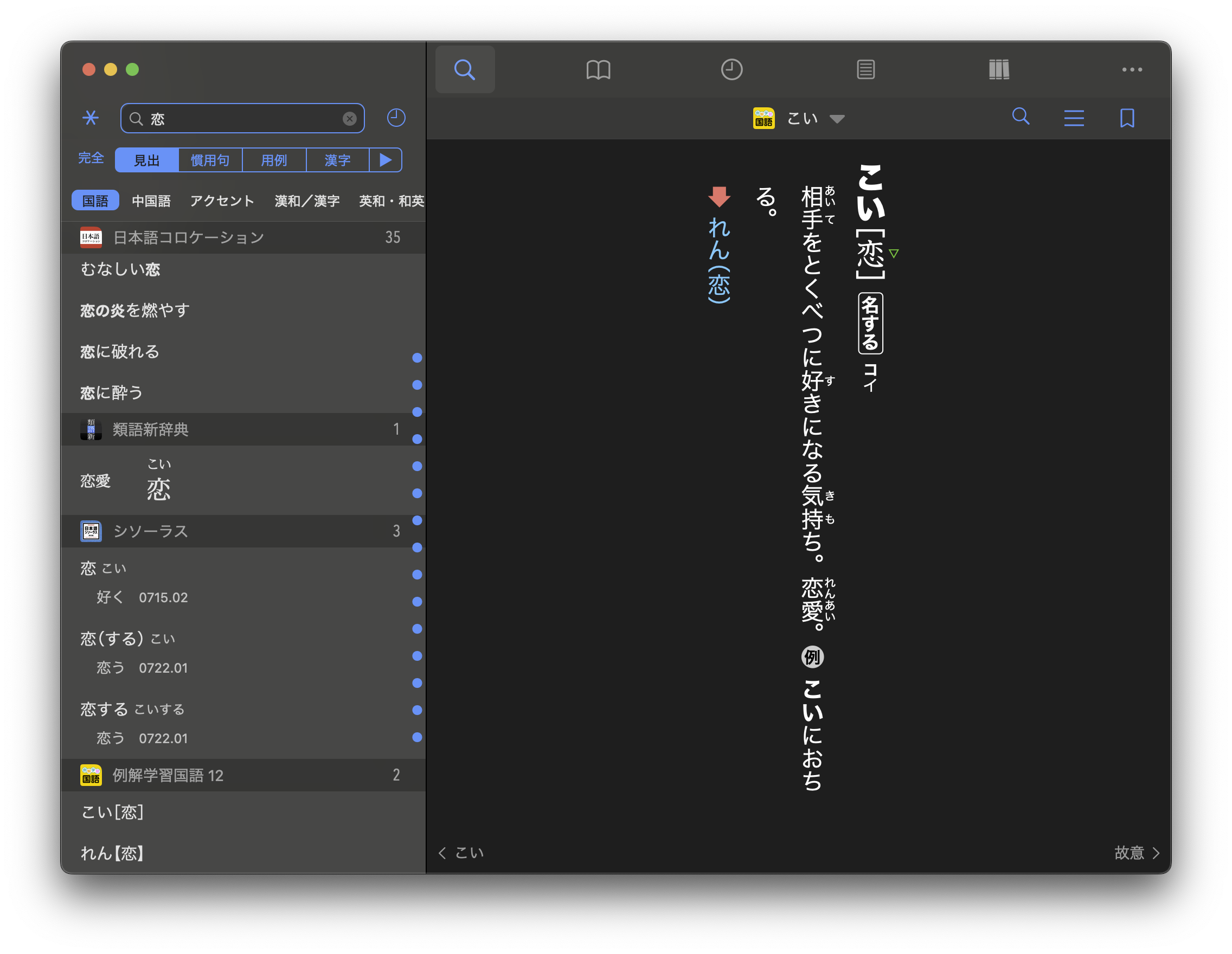Click the in-entry search magnifier icon

coord(1021,117)
